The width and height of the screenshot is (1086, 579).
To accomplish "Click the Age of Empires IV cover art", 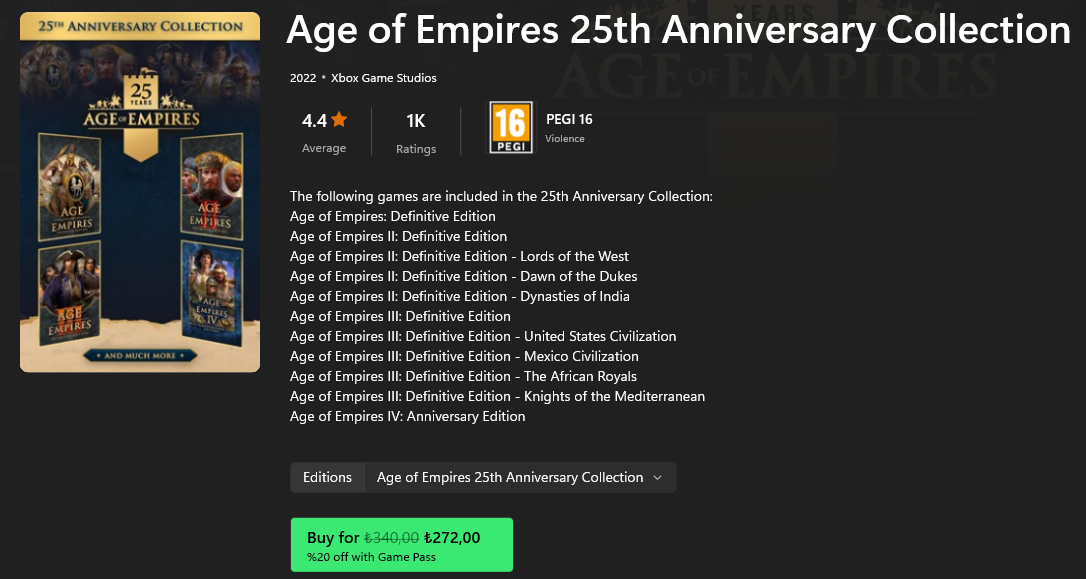I will click(211, 291).
